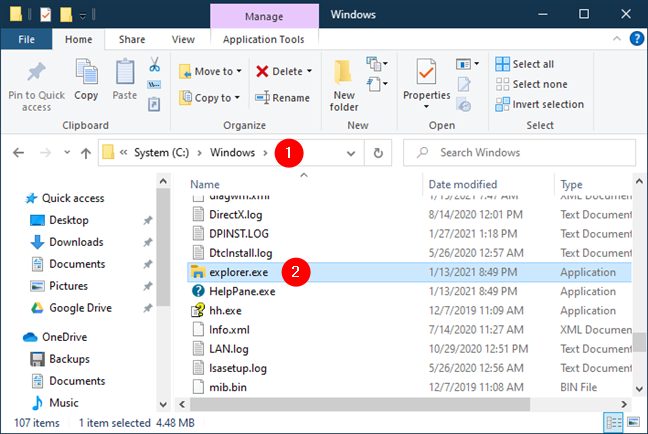This screenshot has width=648, height=434.
Task: Open the Easy access icon menu
Action: (376, 84)
